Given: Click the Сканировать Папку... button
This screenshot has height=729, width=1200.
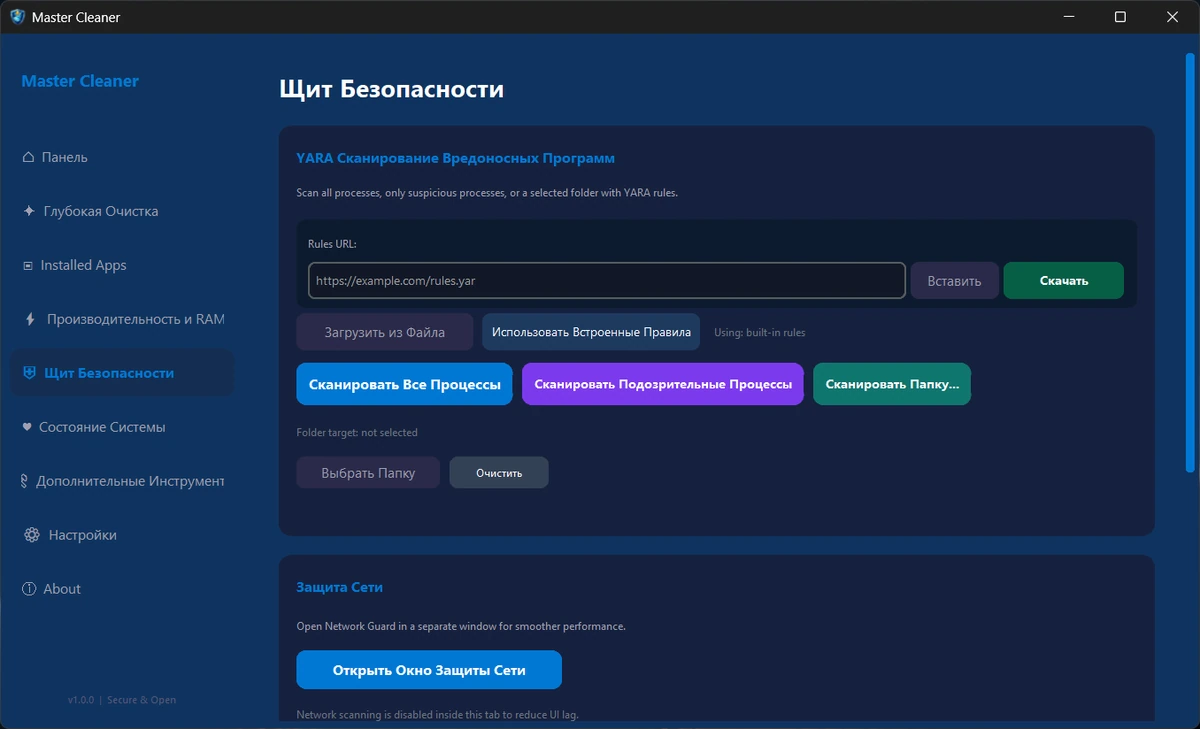Looking at the screenshot, I should (x=892, y=384).
